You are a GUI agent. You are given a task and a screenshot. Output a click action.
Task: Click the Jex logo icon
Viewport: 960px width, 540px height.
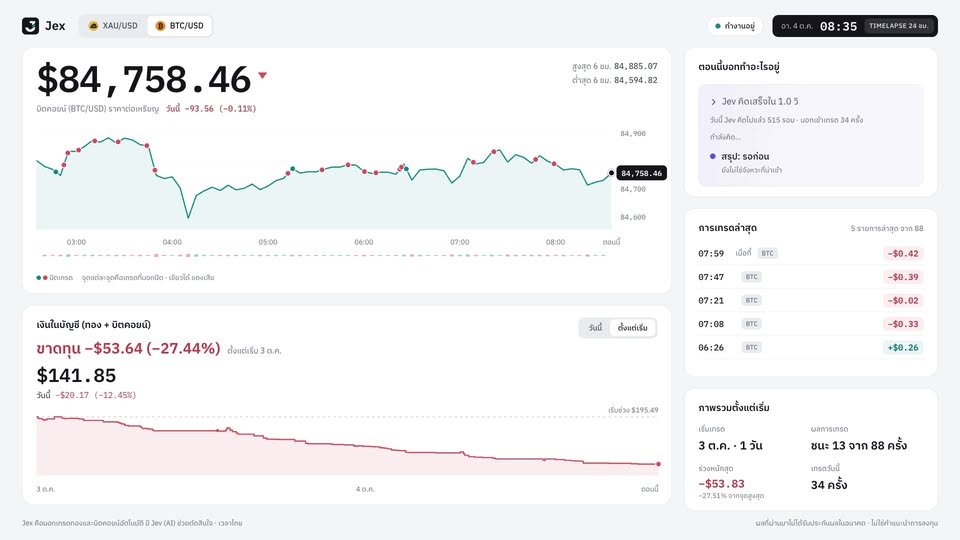point(31,26)
